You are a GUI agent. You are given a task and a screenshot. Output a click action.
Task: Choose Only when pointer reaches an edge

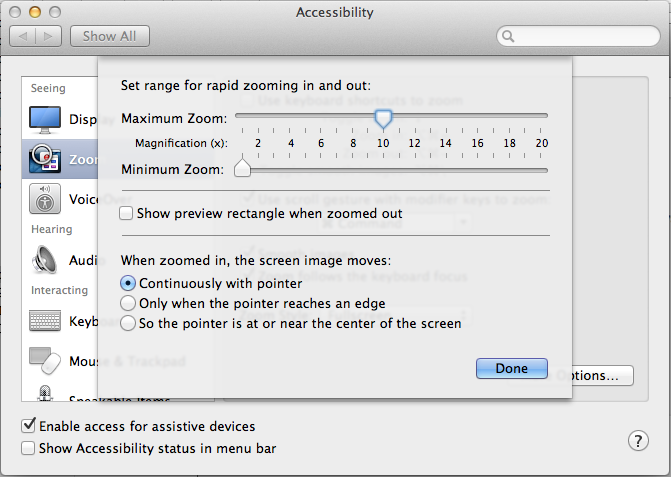(x=127, y=303)
